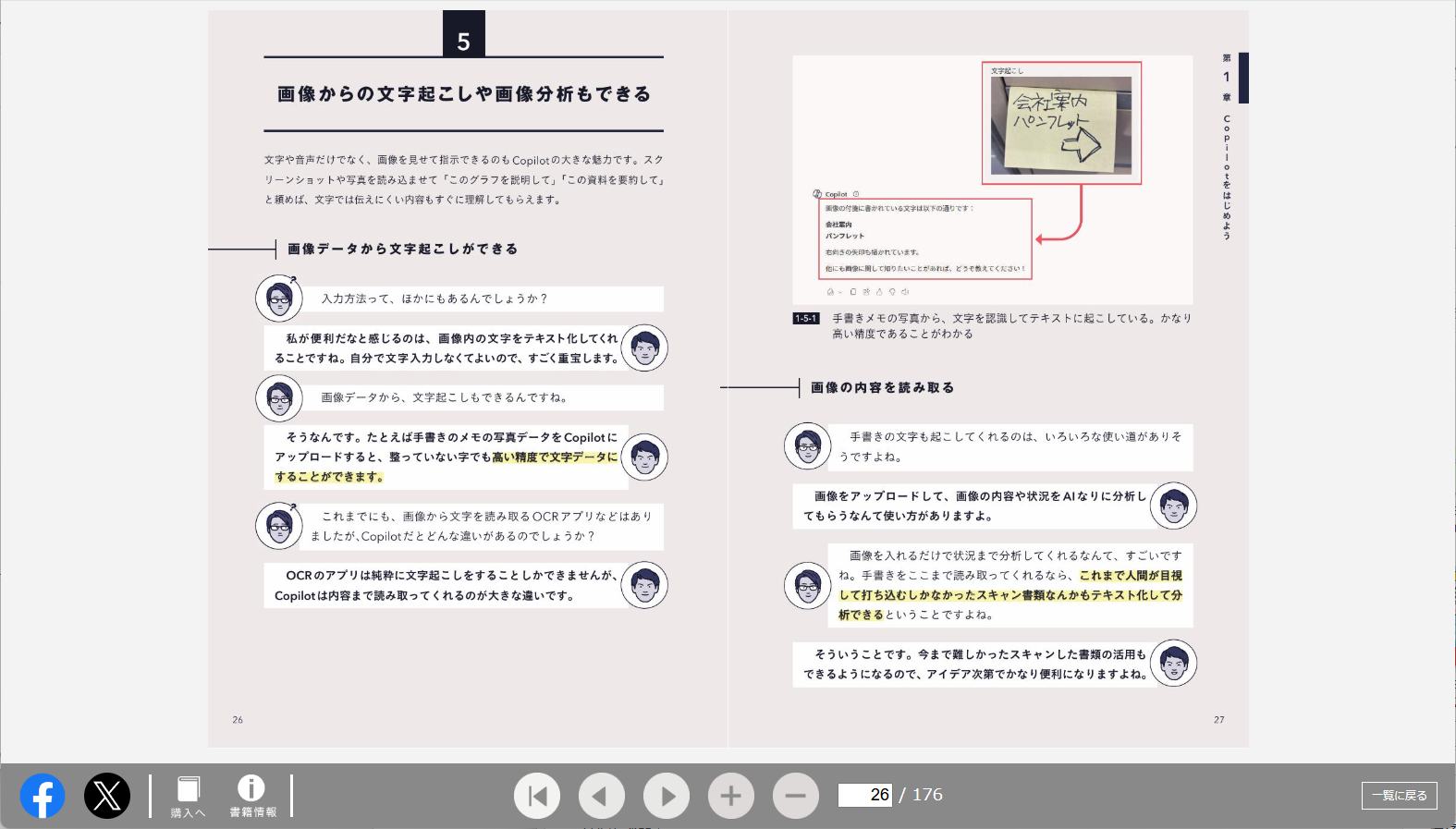Share the book on Facebook
This screenshot has height=829, width=1456.
(x=43, y=796)
